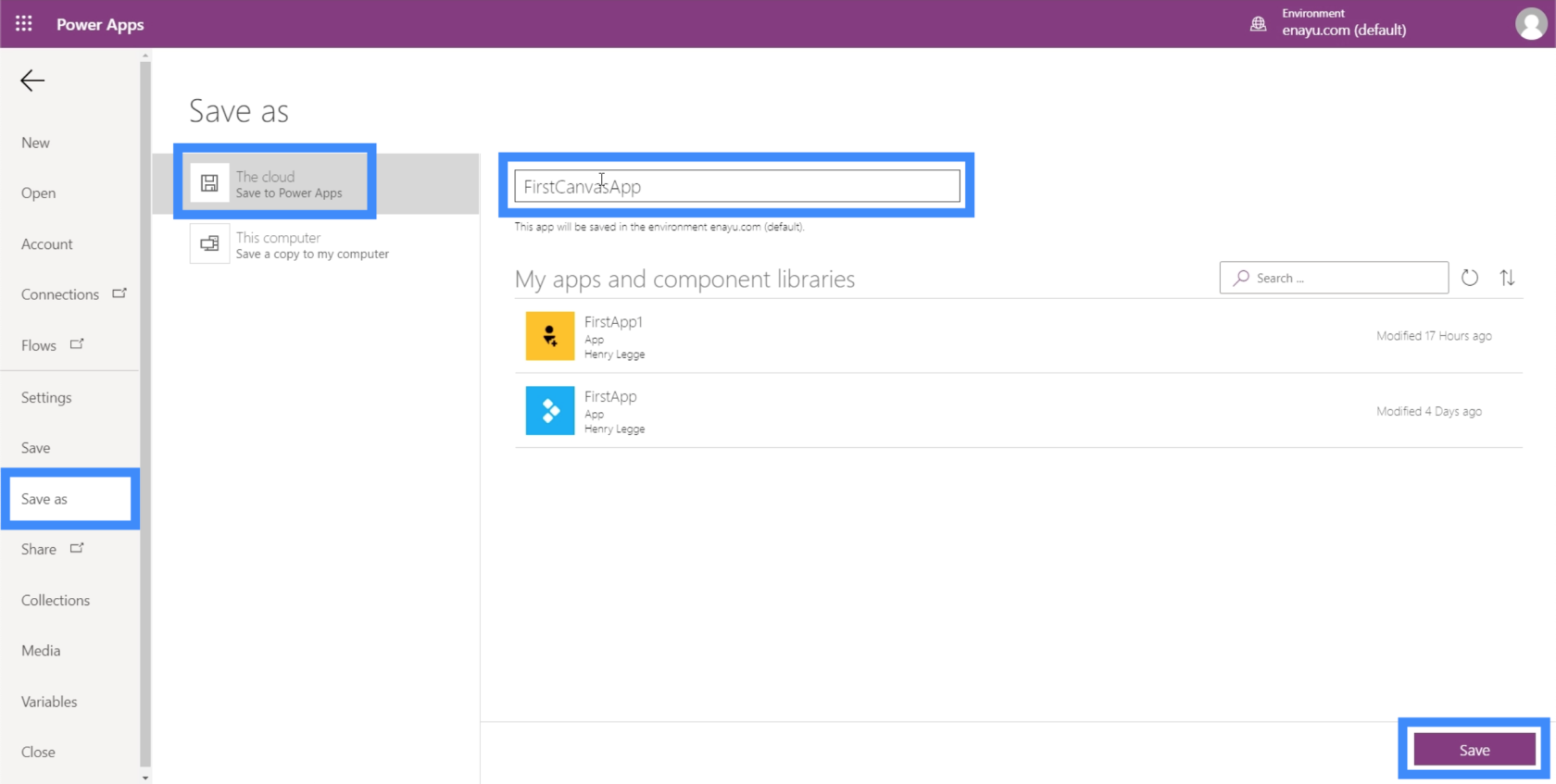Viewport: 1556px width, 784px height.
Task: Open the Account menu item
Action: tap(47, 244)
